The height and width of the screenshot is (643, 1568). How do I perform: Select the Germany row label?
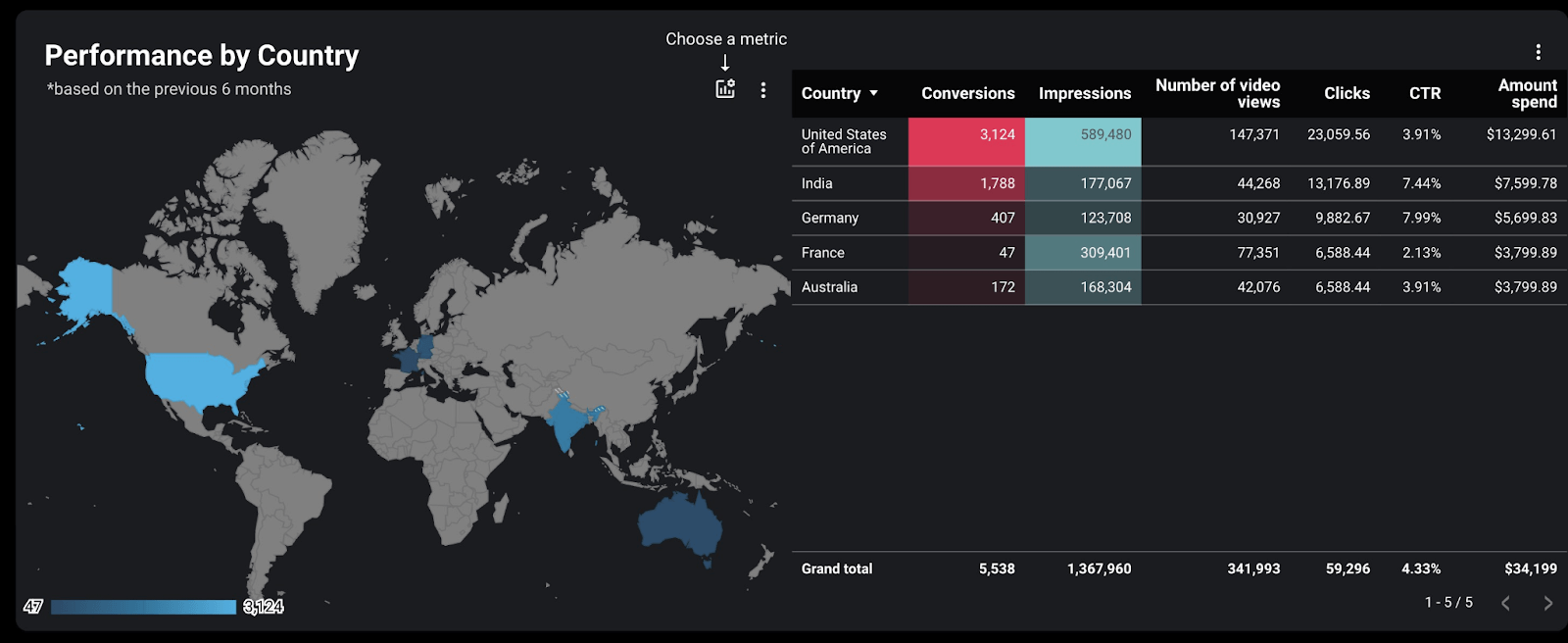coord(829,218)
